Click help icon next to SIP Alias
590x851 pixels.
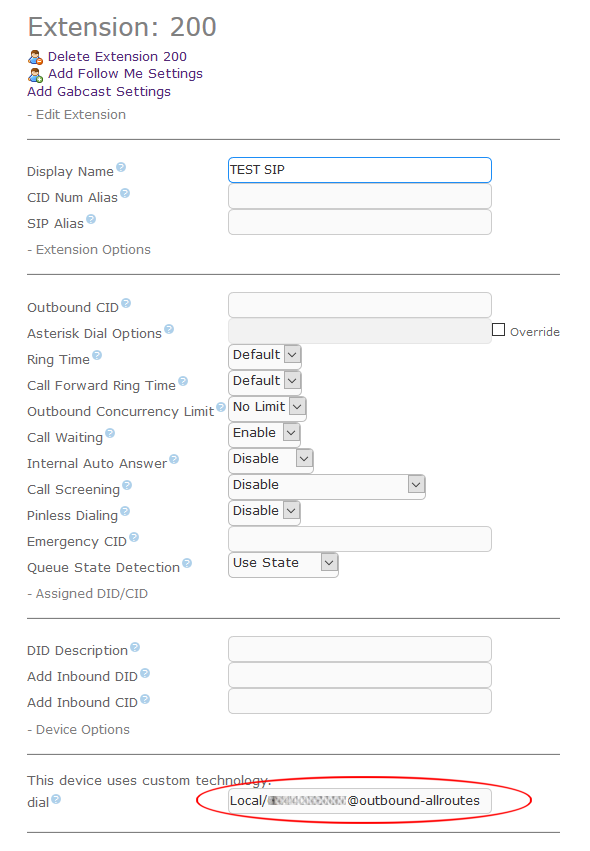click(91, 219)
